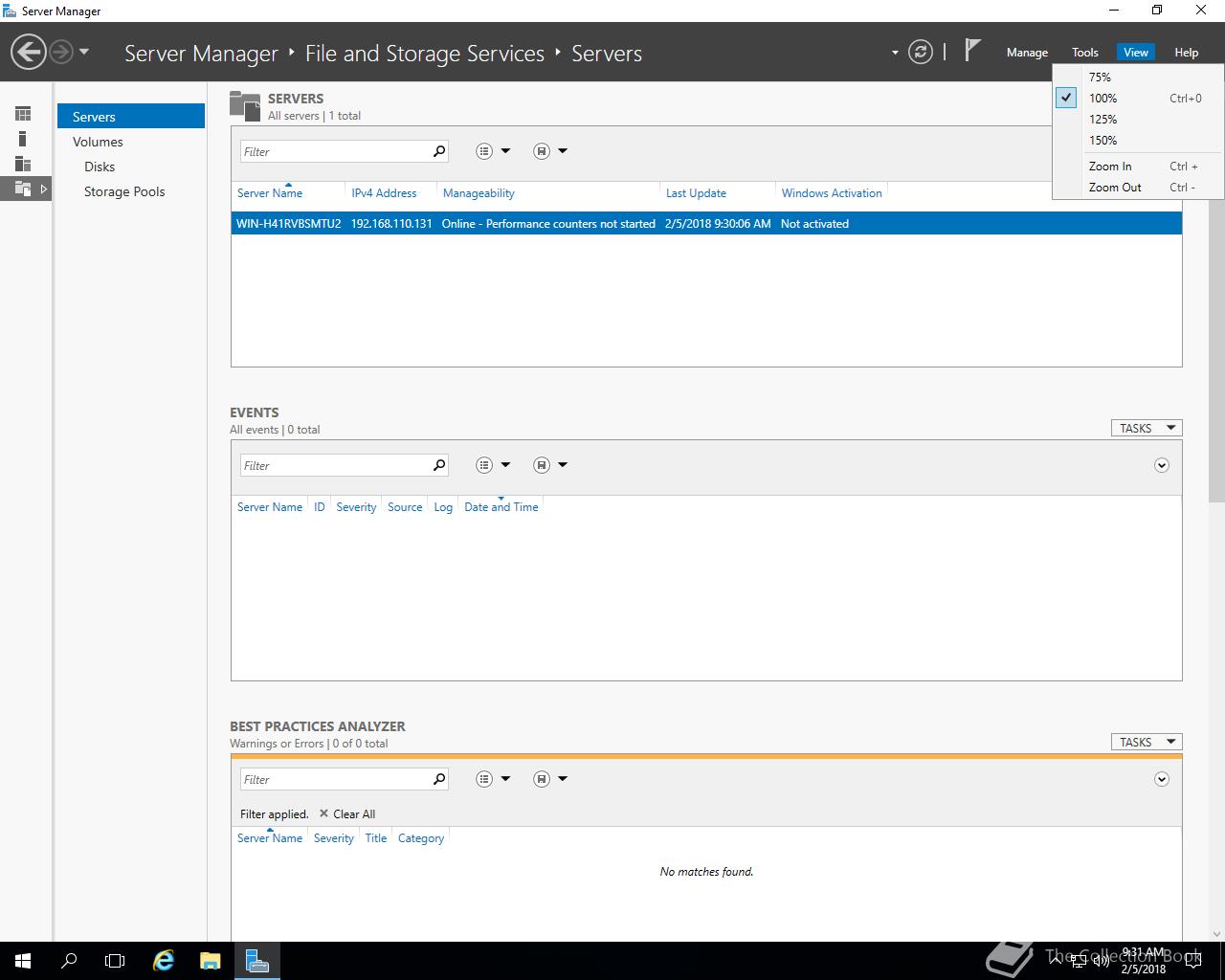Open the Manage menu
This screenshot has width=1225, height=980.
pyautogui.click(x=1027, y=53)
